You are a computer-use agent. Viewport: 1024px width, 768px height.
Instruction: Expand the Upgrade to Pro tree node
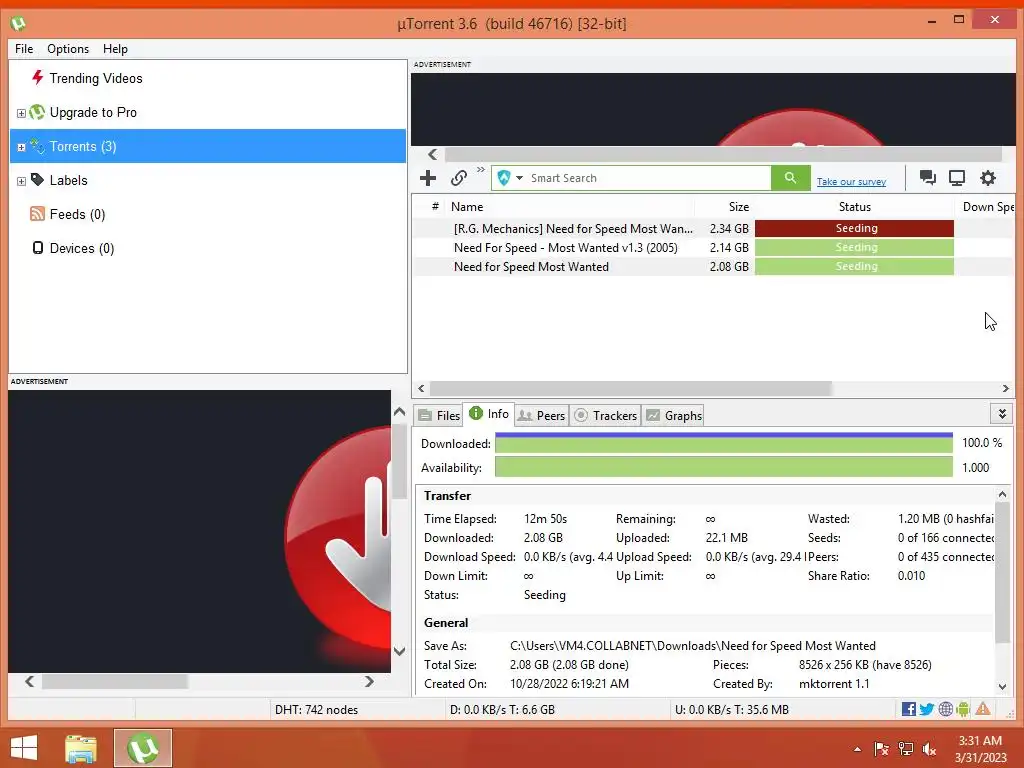pos(21,113)
